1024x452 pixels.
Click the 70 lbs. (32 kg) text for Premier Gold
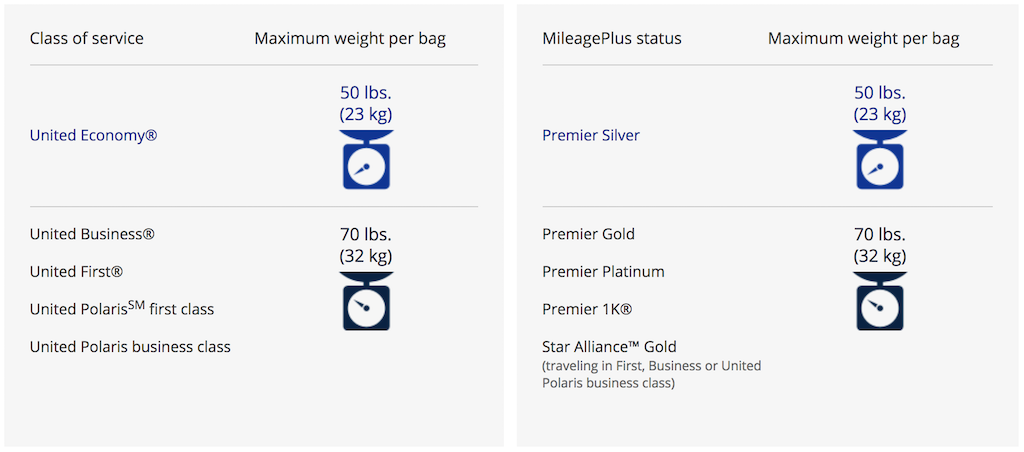(x=880, y=245)
